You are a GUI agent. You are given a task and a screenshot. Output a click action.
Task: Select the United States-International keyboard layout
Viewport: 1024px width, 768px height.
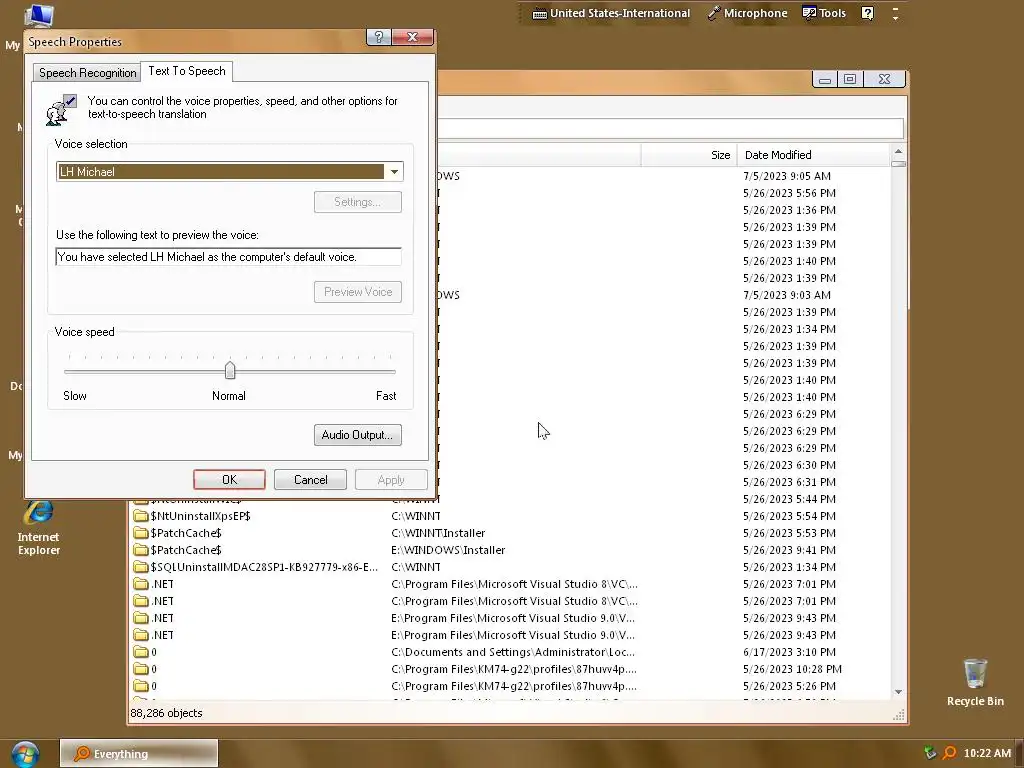[611, 13]
